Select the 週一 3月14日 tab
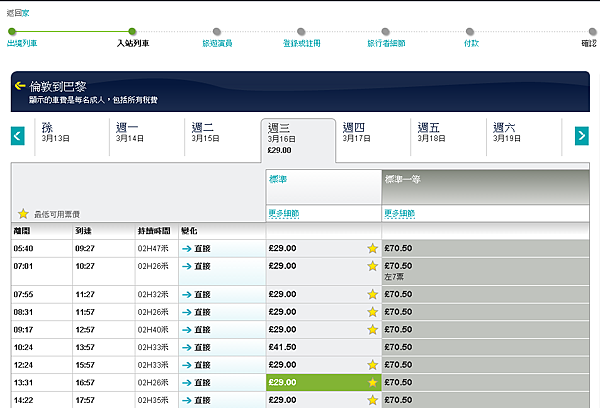The image size is (600, 408). point(147,137)
